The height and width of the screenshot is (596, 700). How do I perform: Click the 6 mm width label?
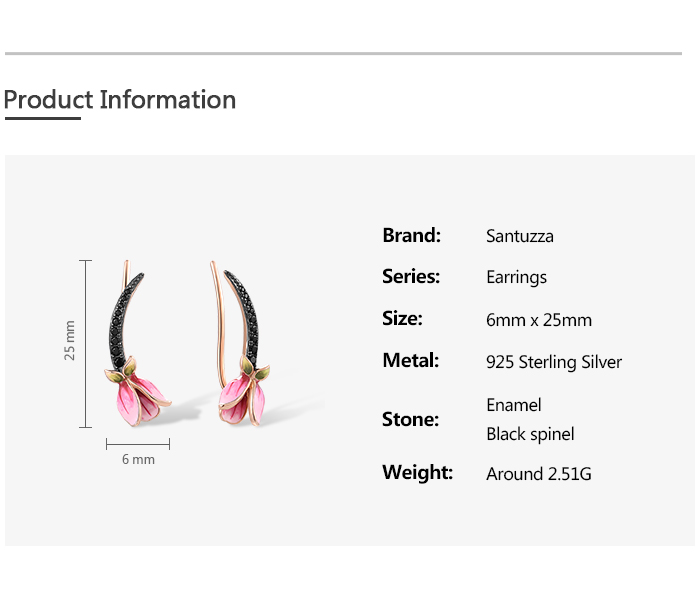tap(138, 459)
